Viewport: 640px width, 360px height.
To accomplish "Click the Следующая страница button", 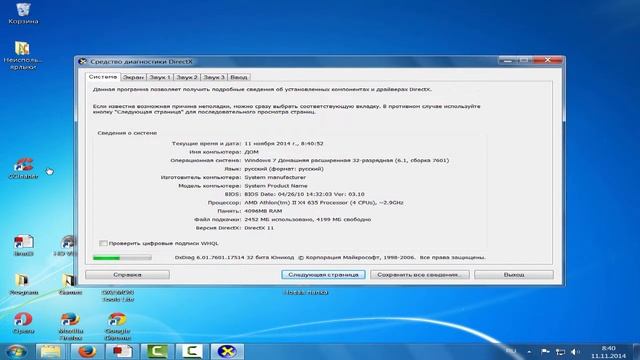I will (323, 275).
